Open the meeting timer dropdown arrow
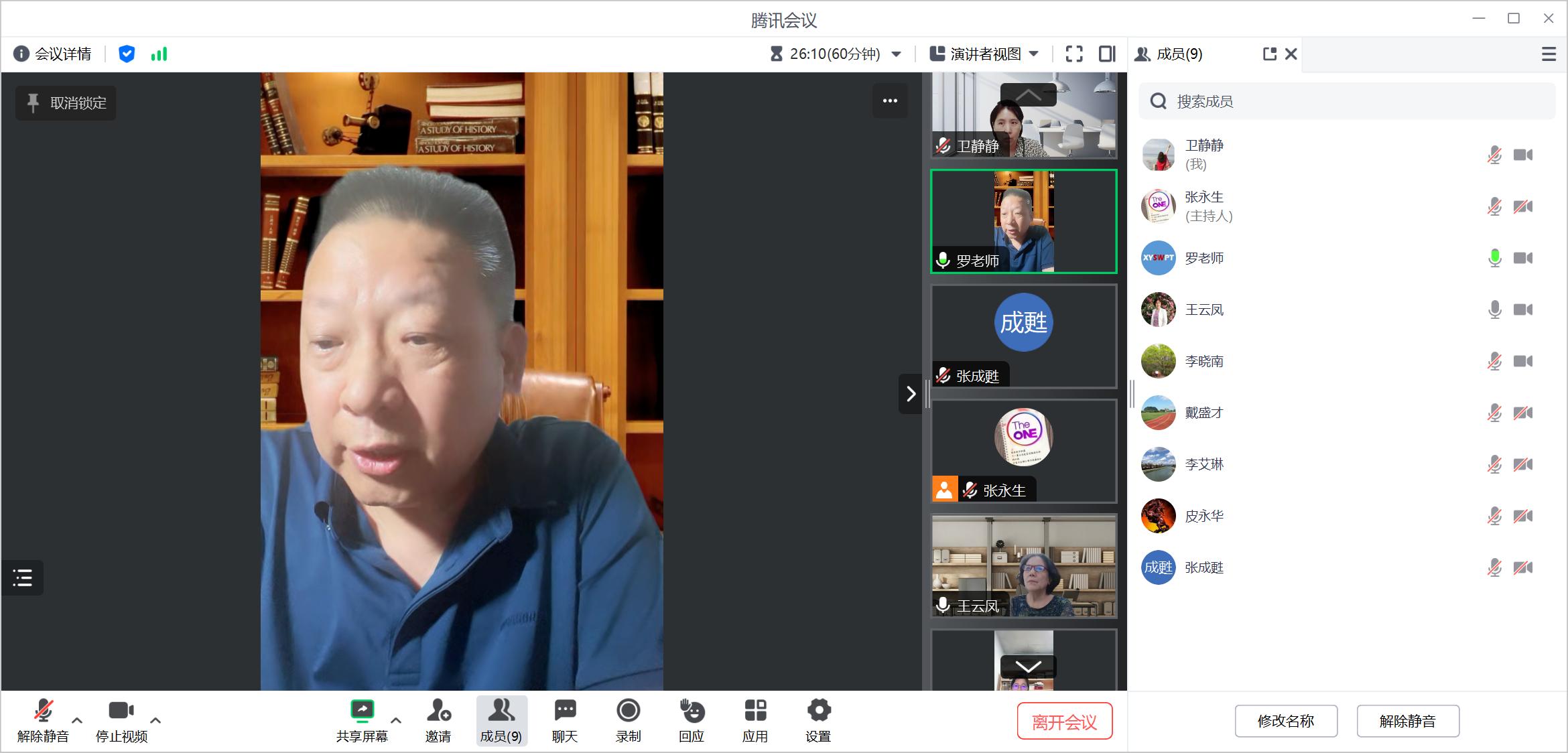The height and width of the screenshot is (753, 1568). point(897,54)
